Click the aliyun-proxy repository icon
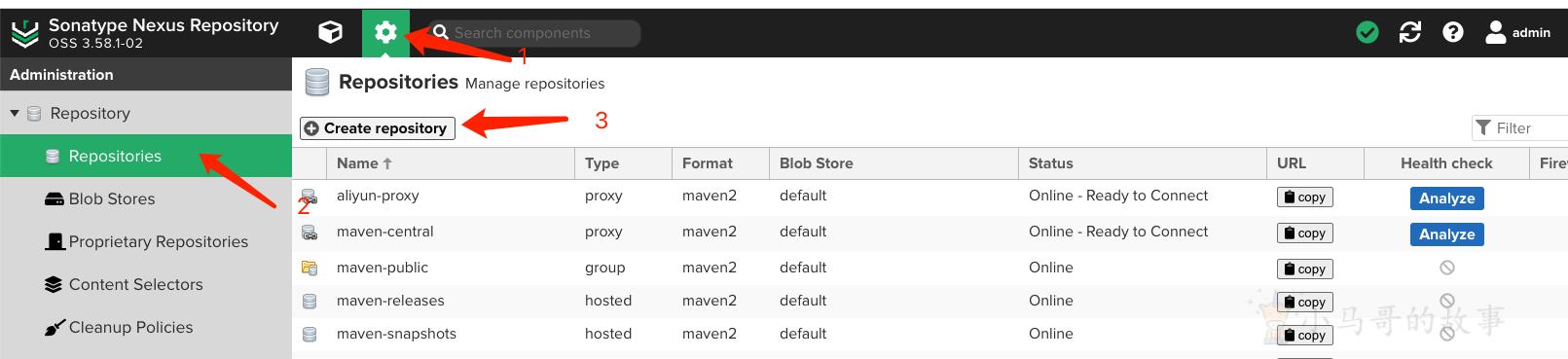This screenshot has height=359, width=1568. point(310,197)
